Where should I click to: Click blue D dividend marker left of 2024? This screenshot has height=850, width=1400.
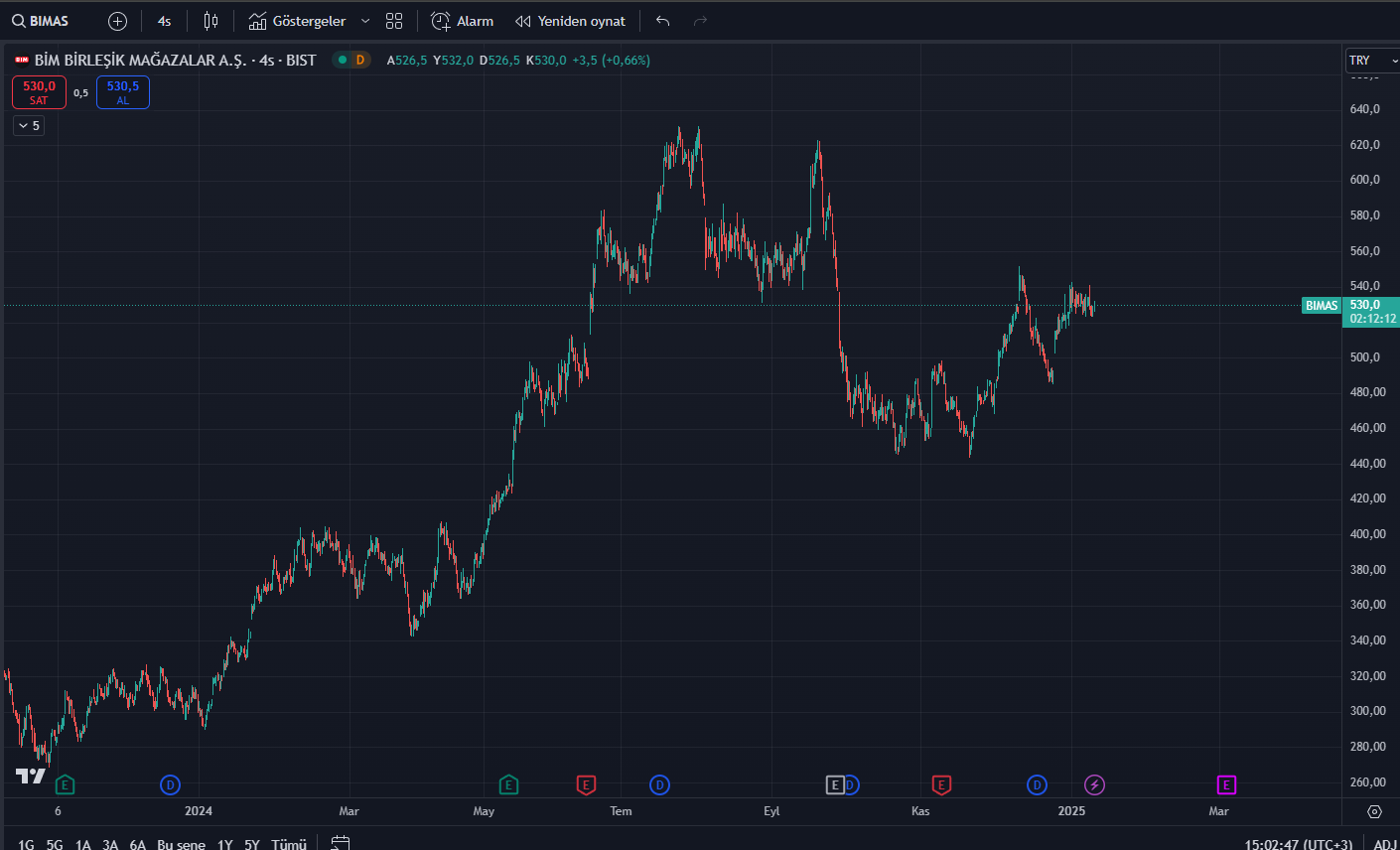coord(171,785)
